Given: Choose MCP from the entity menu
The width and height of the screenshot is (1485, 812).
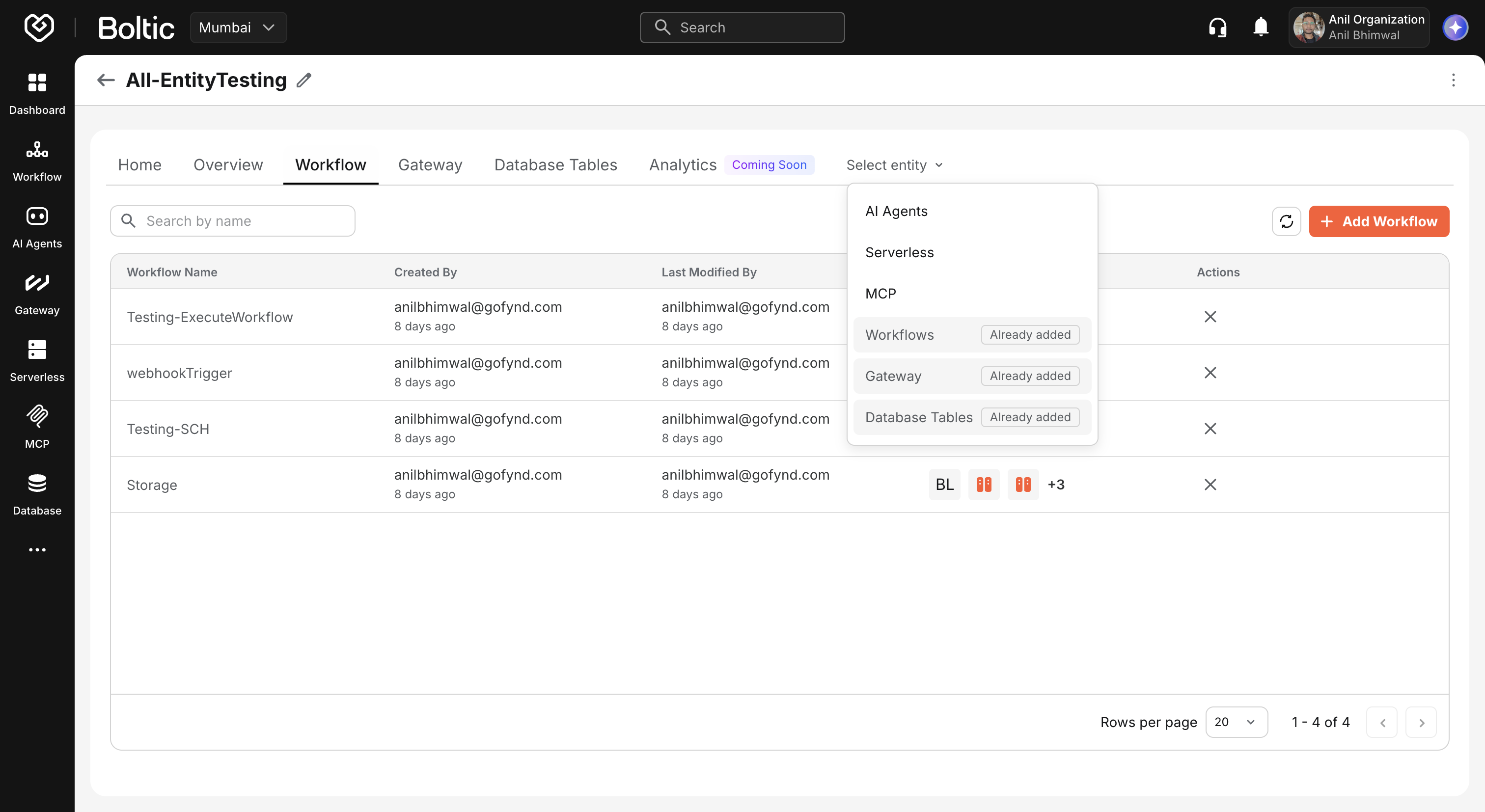Looking at the screenshot, I should (x=972, y=294).
